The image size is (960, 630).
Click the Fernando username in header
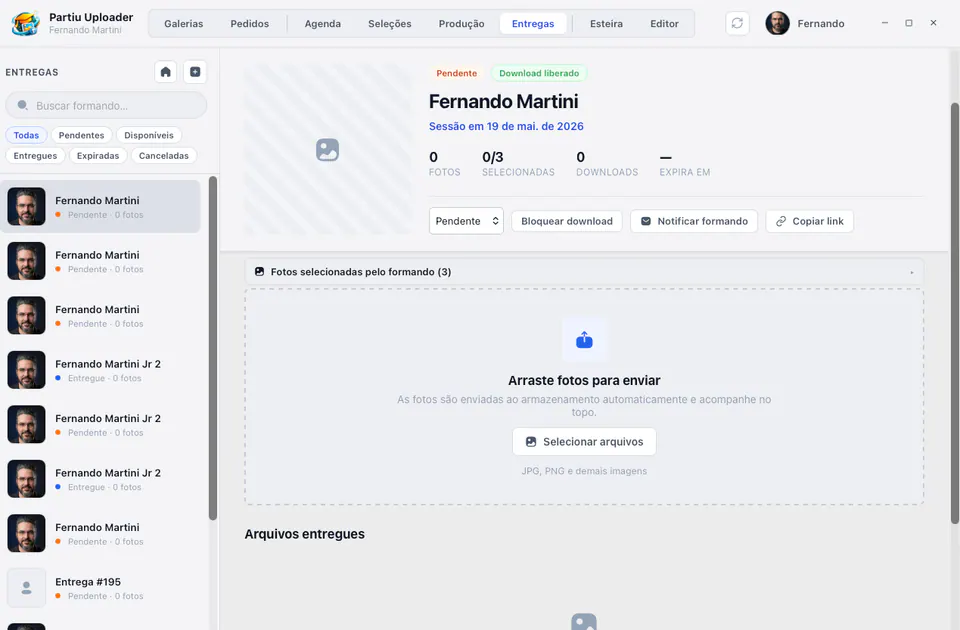[820, 24]
